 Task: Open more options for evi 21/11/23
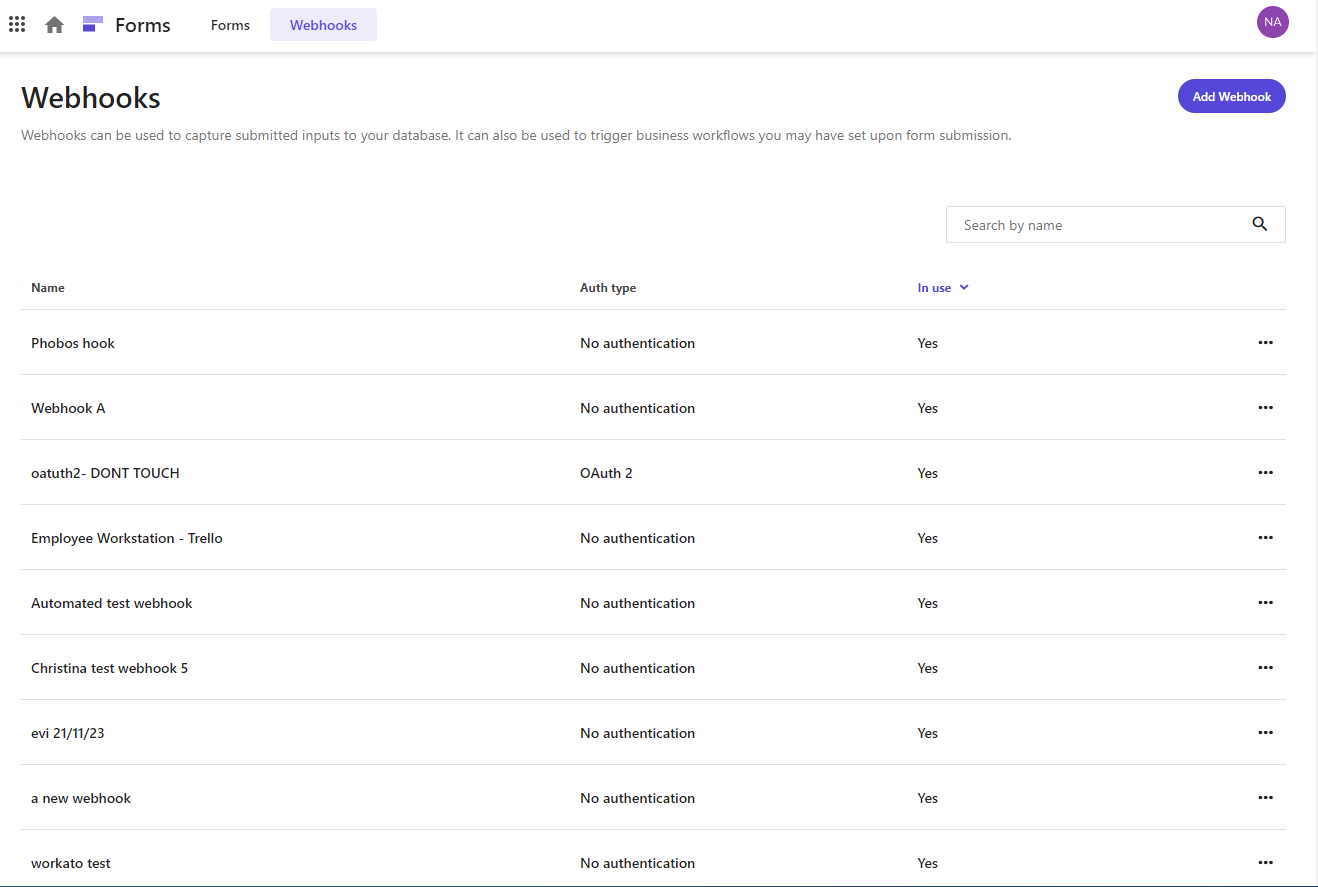point(1265,733)
